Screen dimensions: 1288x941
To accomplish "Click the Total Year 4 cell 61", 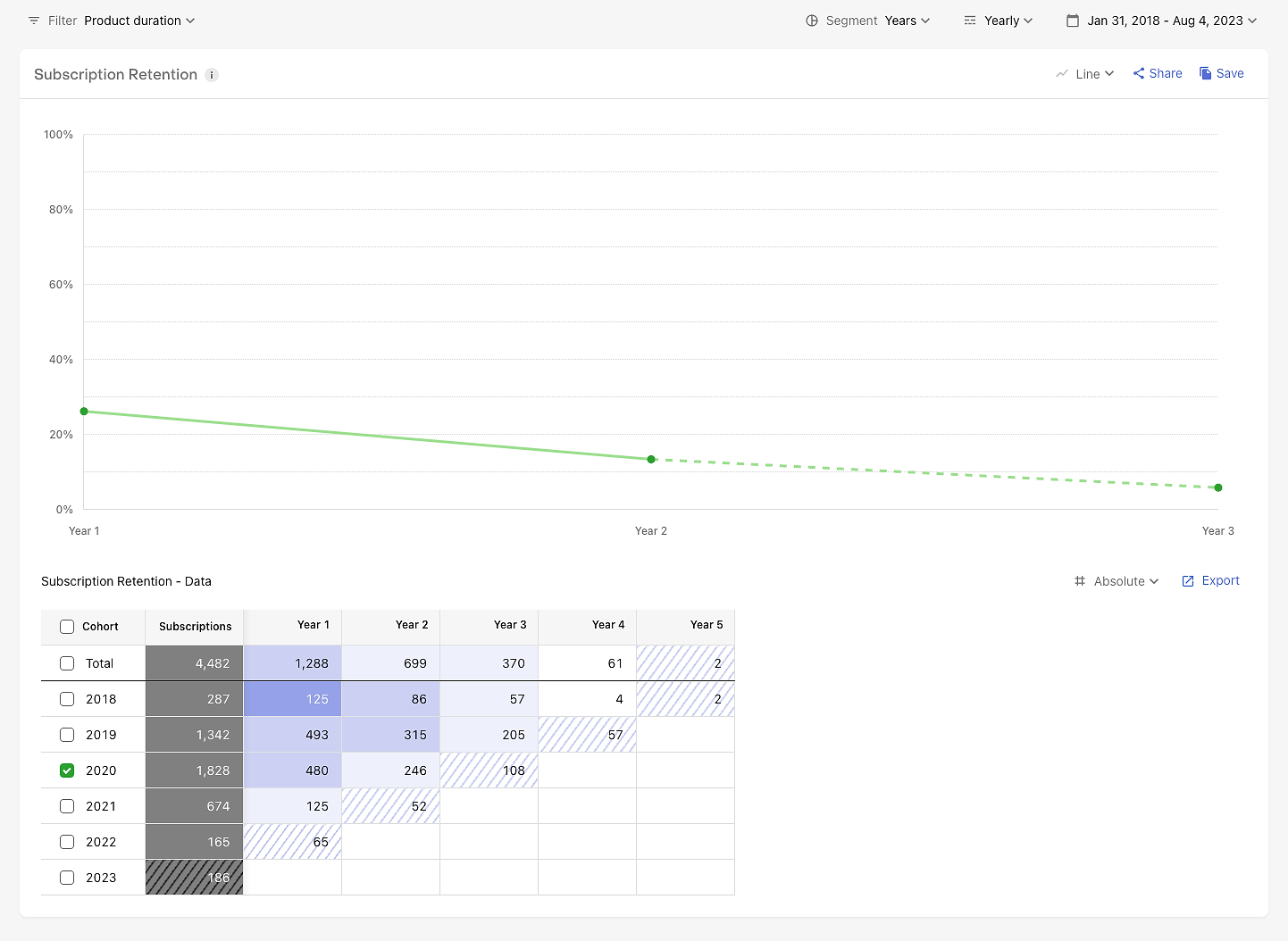I will coord(588,663).
